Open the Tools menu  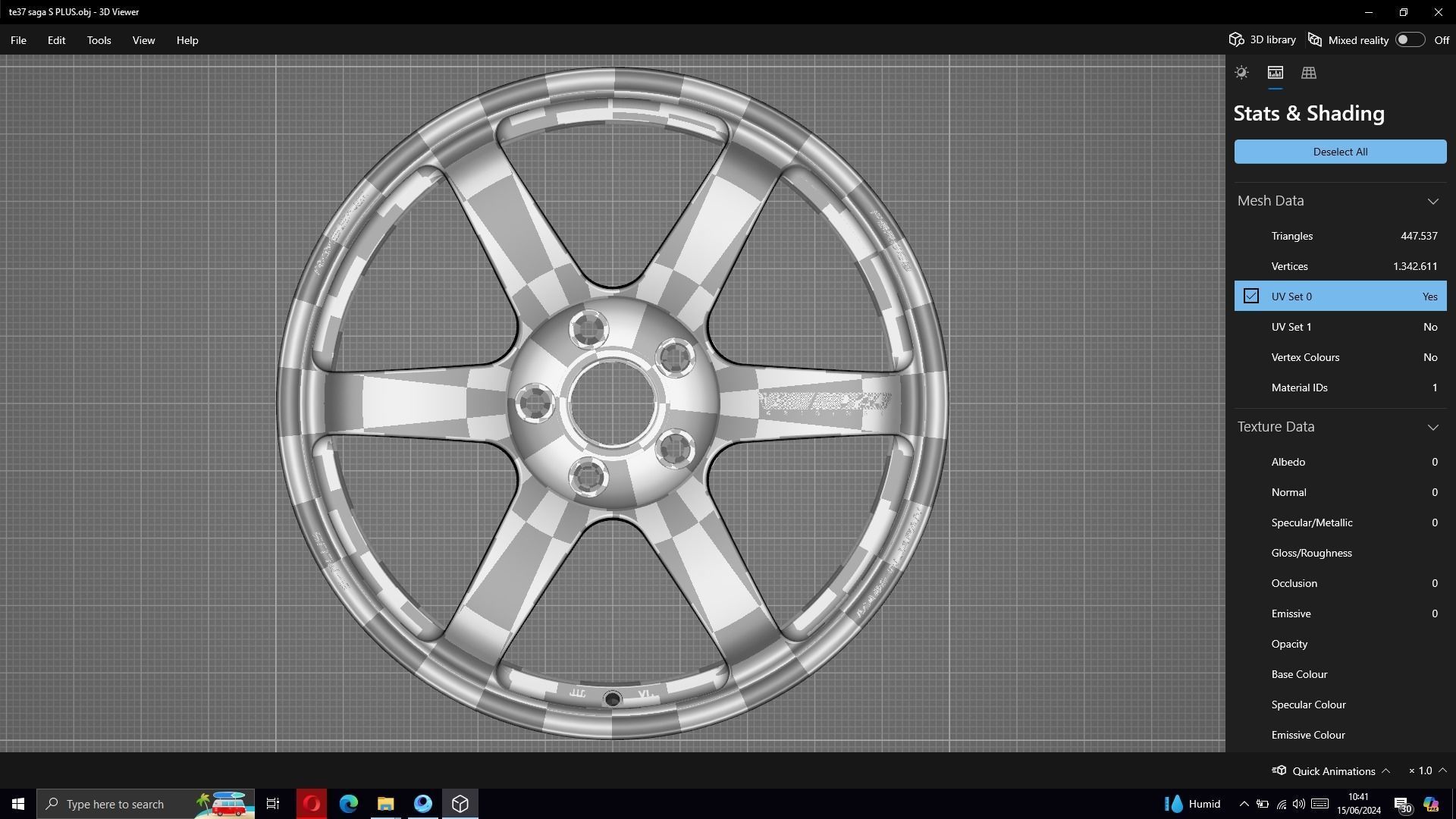[99, 40]
